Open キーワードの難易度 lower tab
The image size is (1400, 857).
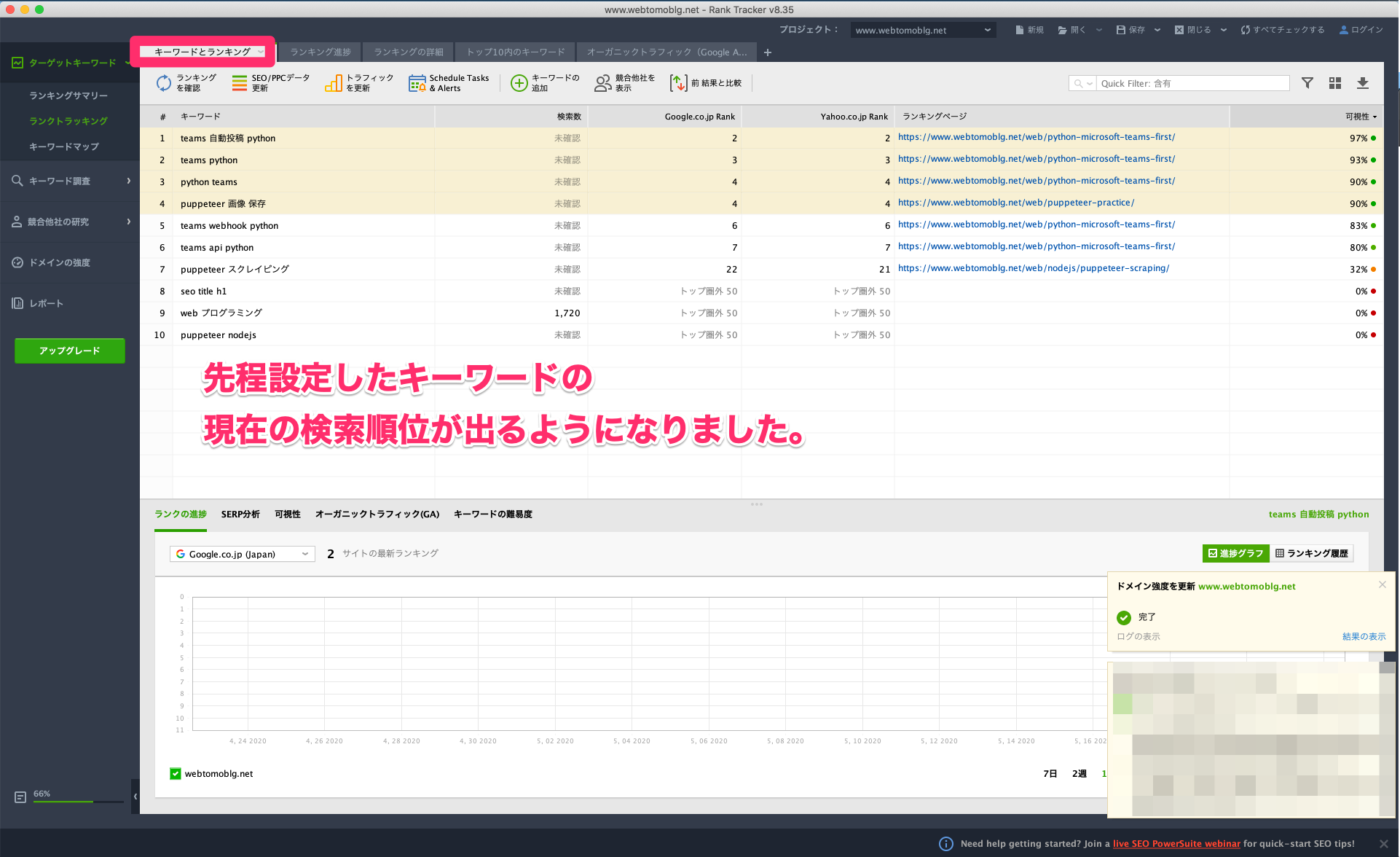click(x=493, y=514)
